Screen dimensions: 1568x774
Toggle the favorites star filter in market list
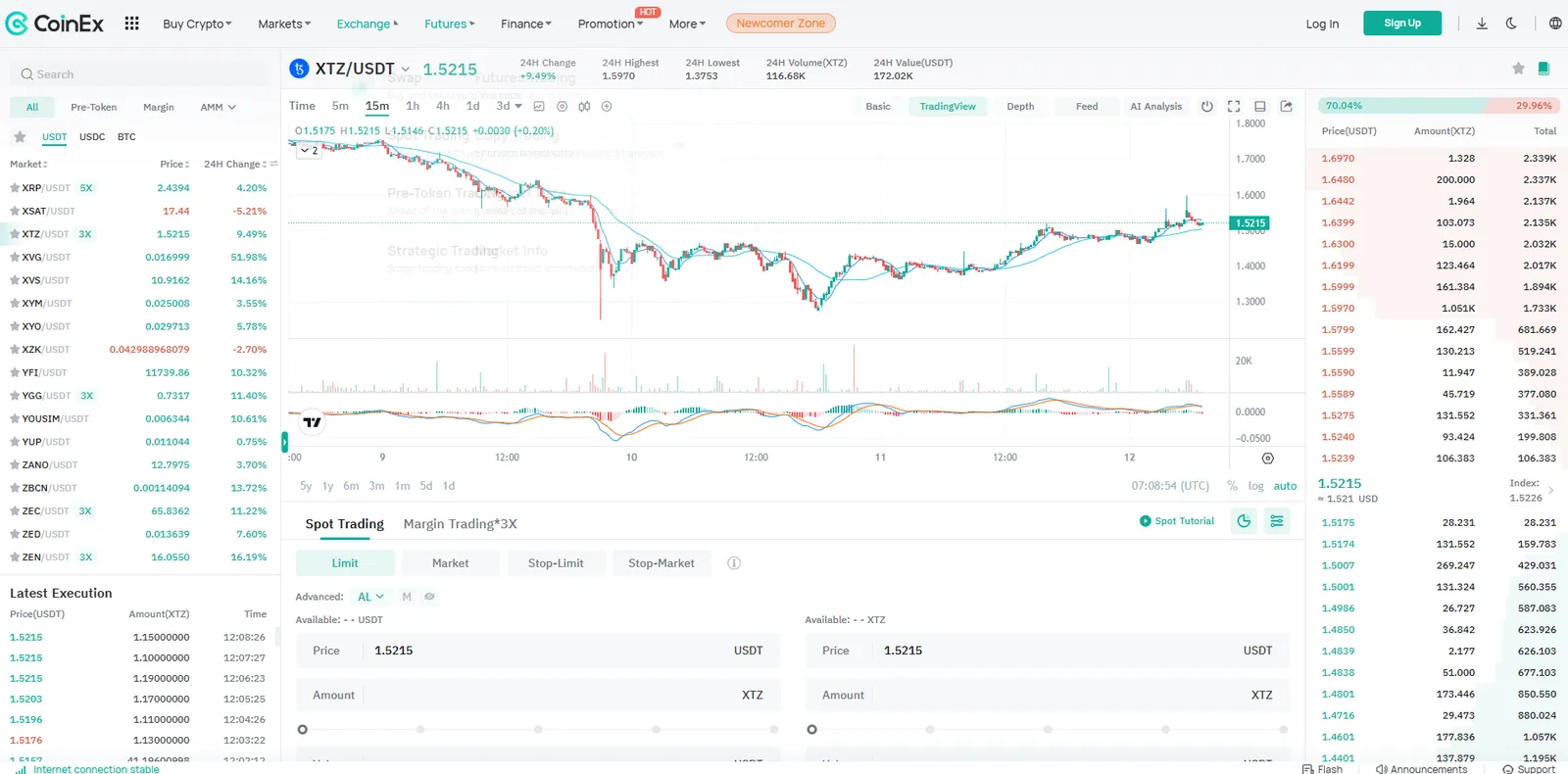click(20, 137)
